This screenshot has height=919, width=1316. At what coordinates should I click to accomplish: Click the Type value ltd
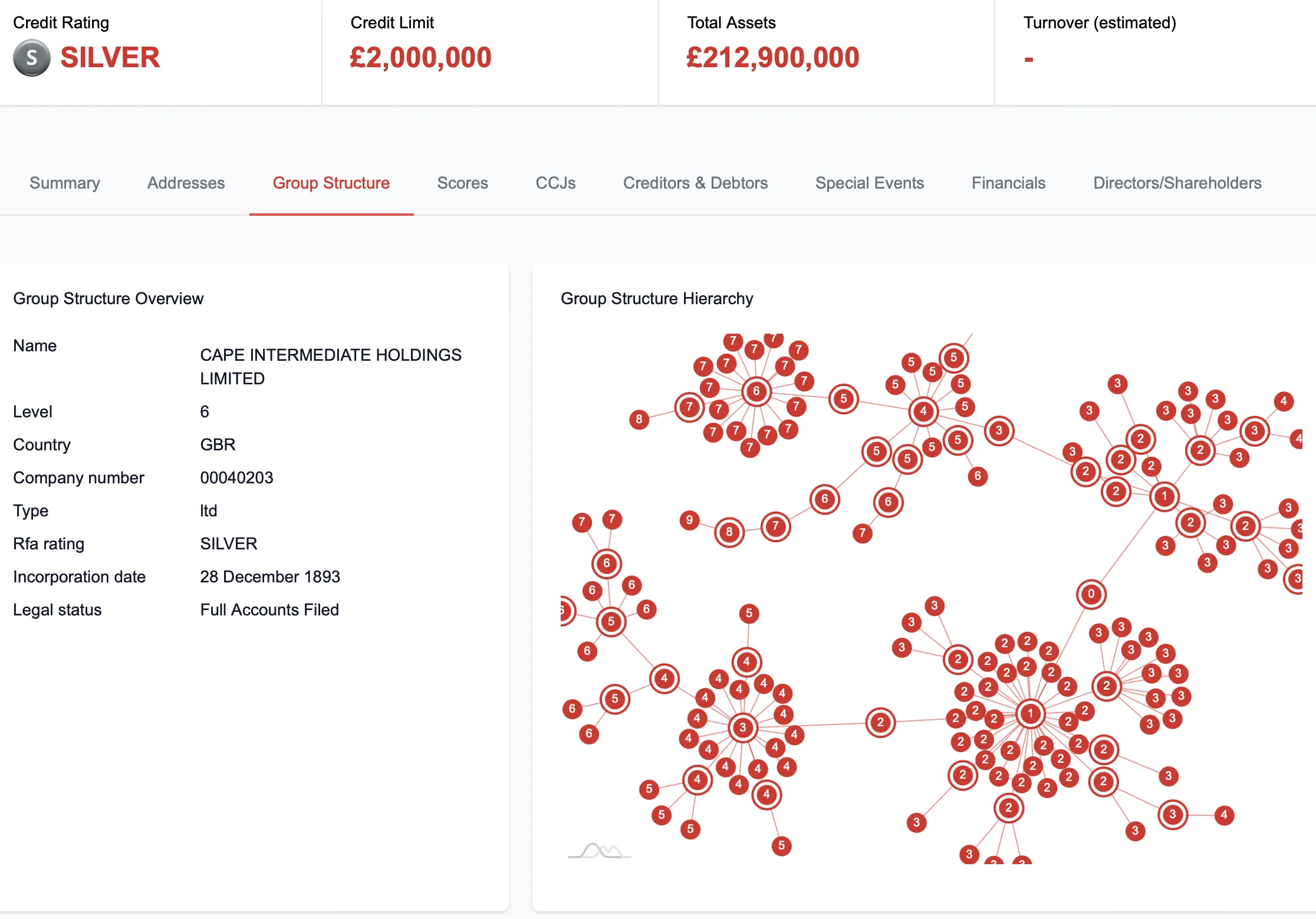[208, 510]
